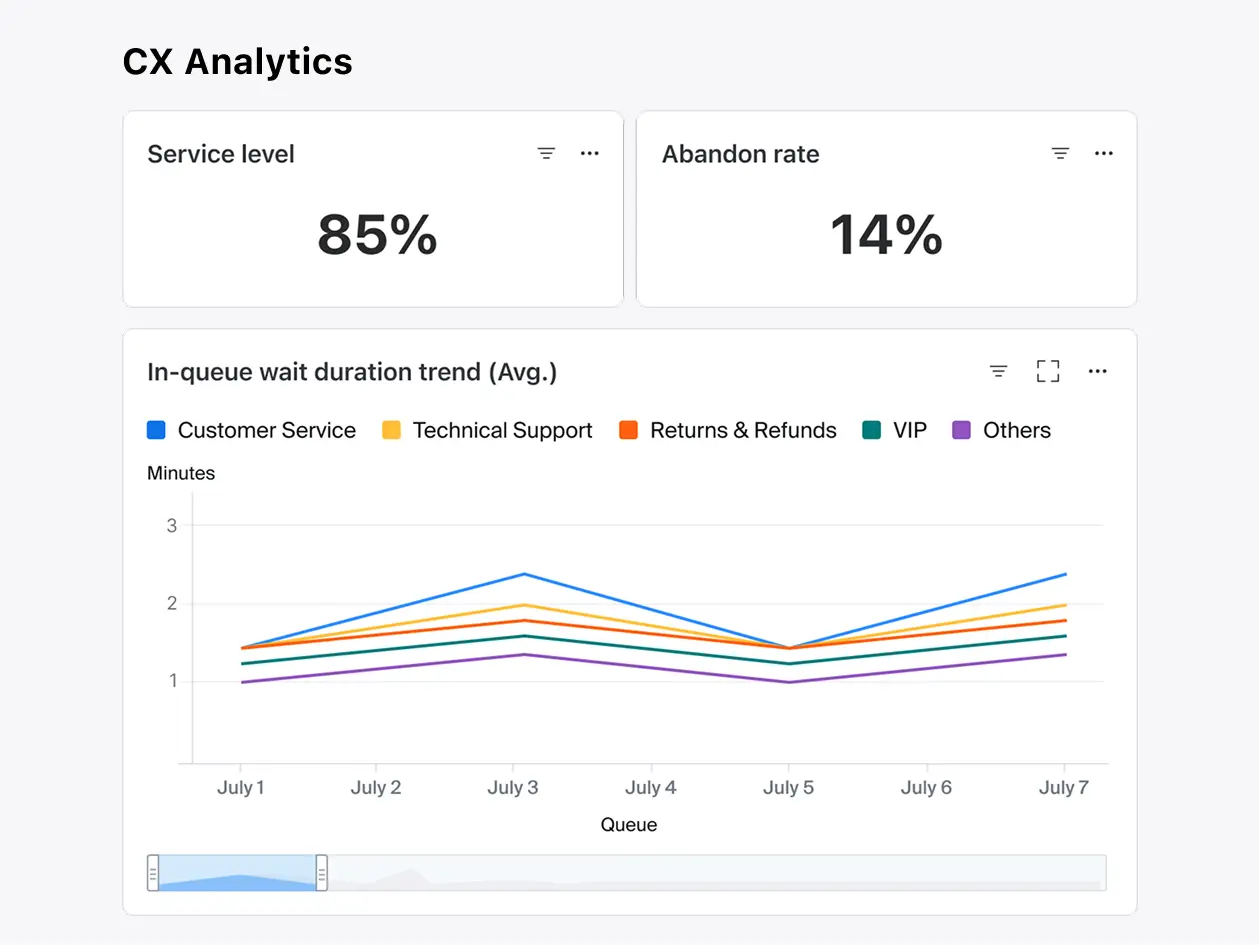Click the CX Analytics page title
This screenshot has height=945, width=1259.
237,62
